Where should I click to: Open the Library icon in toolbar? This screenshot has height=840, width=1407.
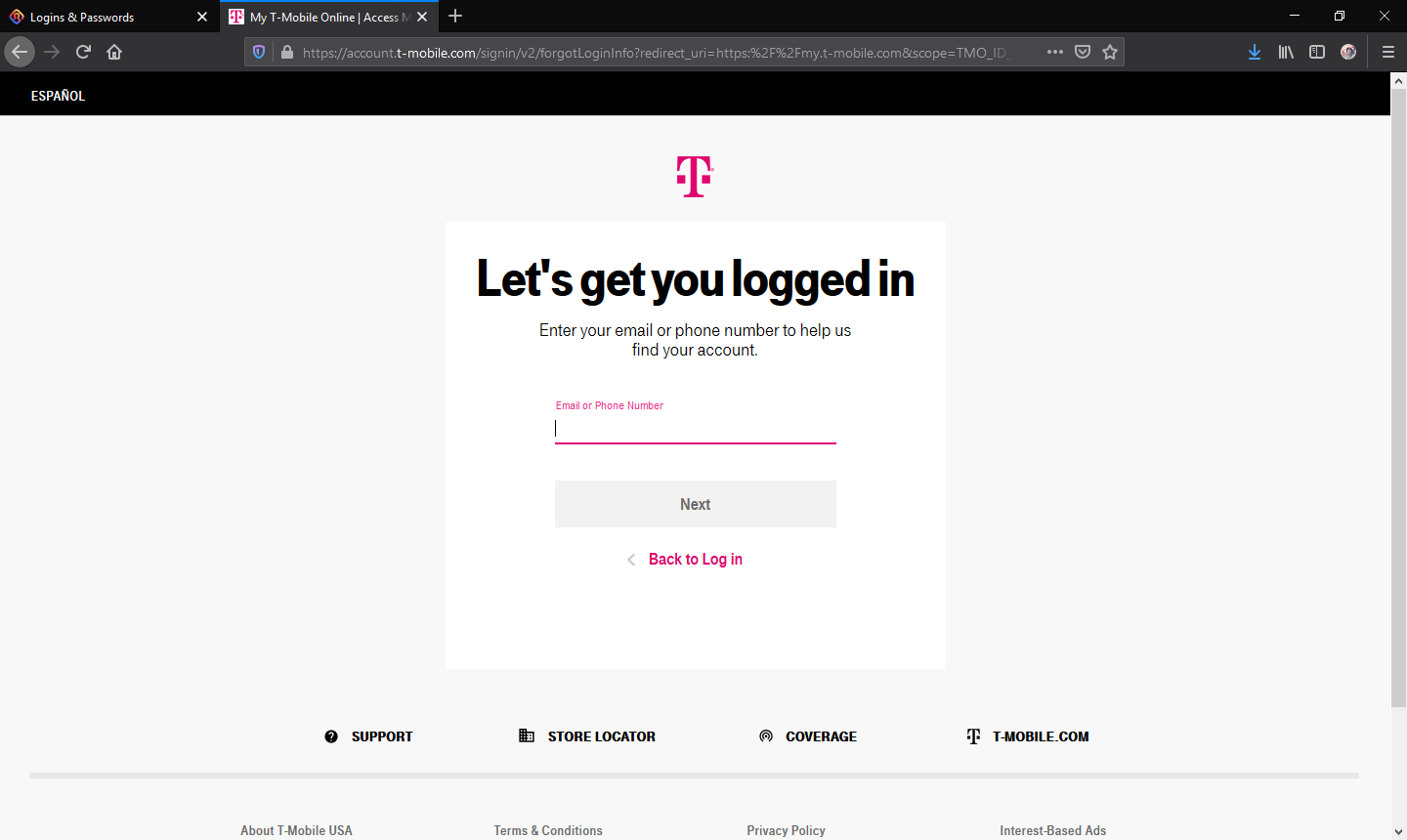[x=1286, y=52]
